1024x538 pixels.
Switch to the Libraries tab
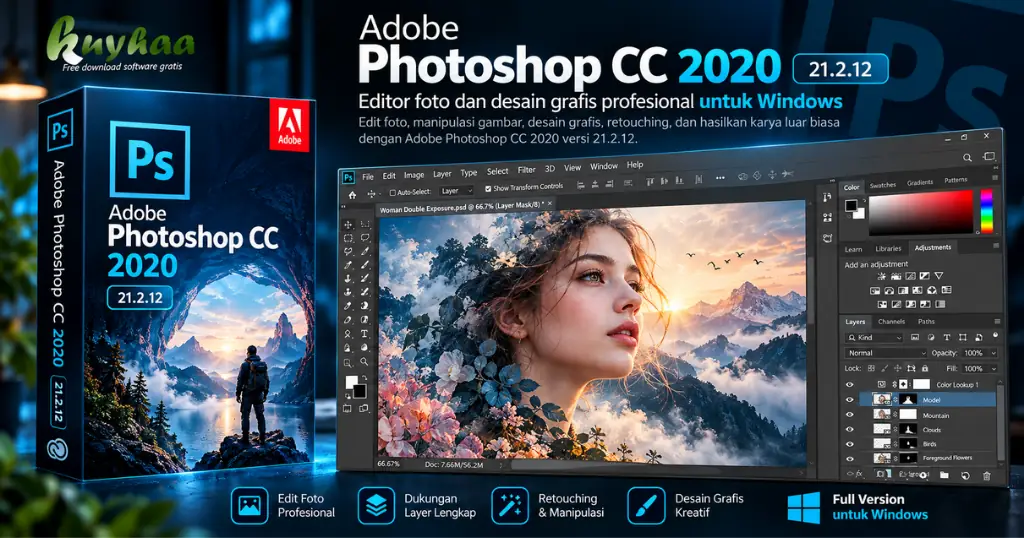click(x=888, y=249)
